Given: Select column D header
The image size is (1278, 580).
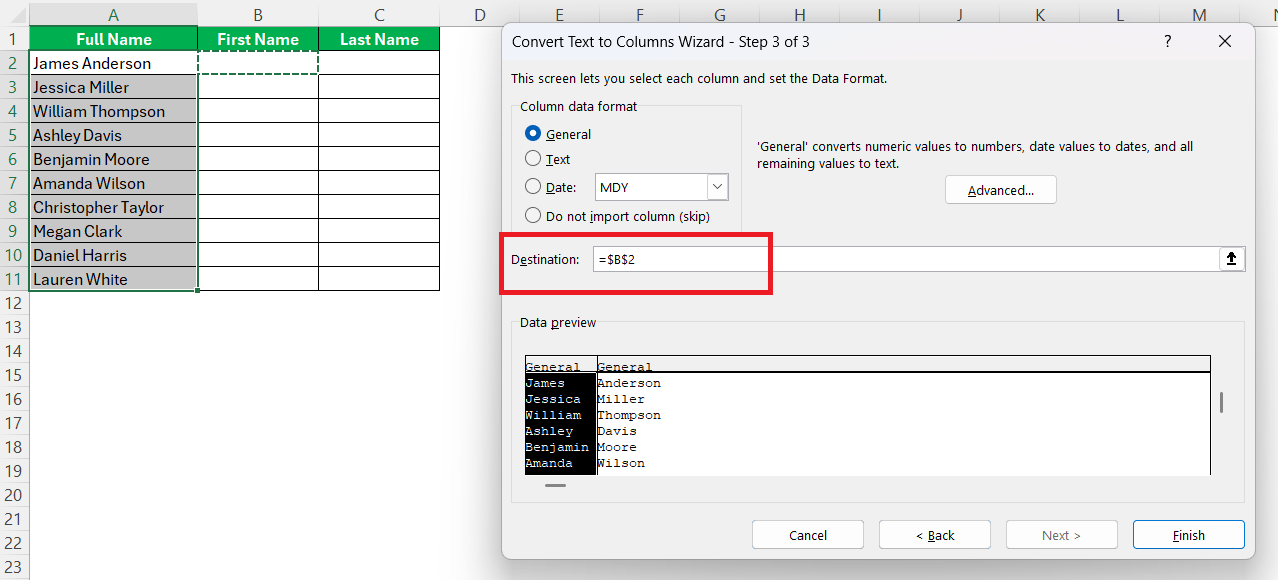Looking at the screenshot, I should 479,14.
